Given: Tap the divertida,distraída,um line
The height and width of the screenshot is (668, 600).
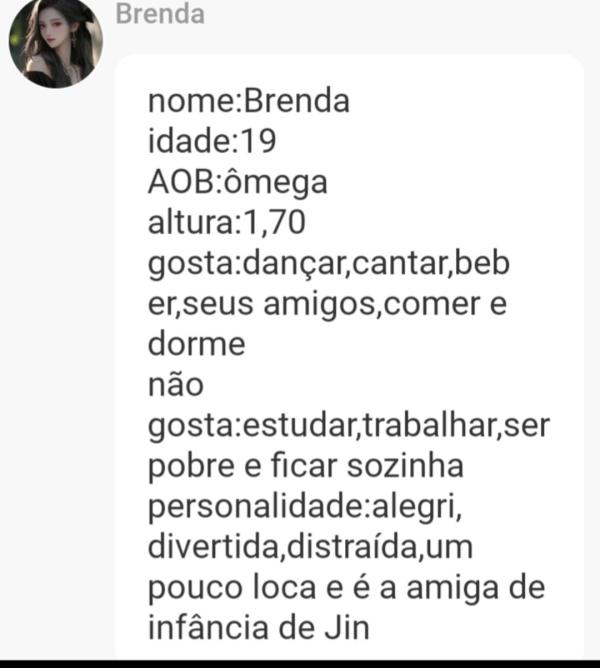Looking at the screenshot, I should point(310,547).
